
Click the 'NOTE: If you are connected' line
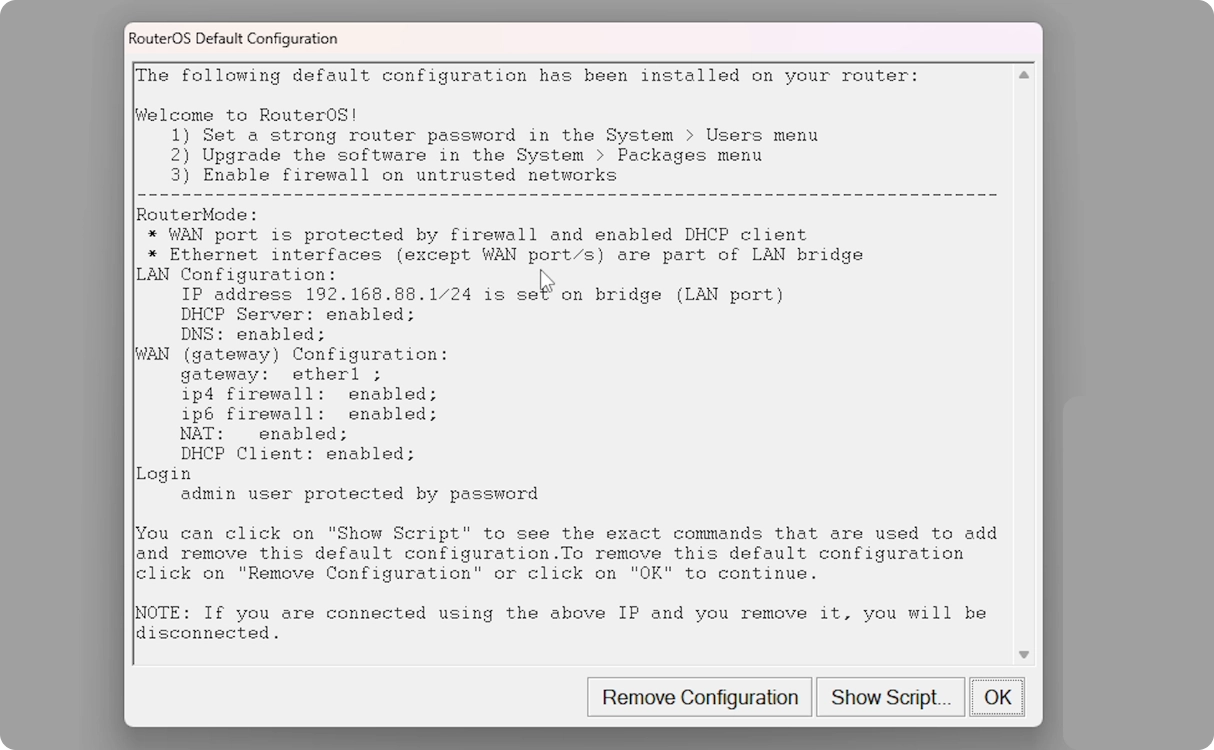click(560, 613)
